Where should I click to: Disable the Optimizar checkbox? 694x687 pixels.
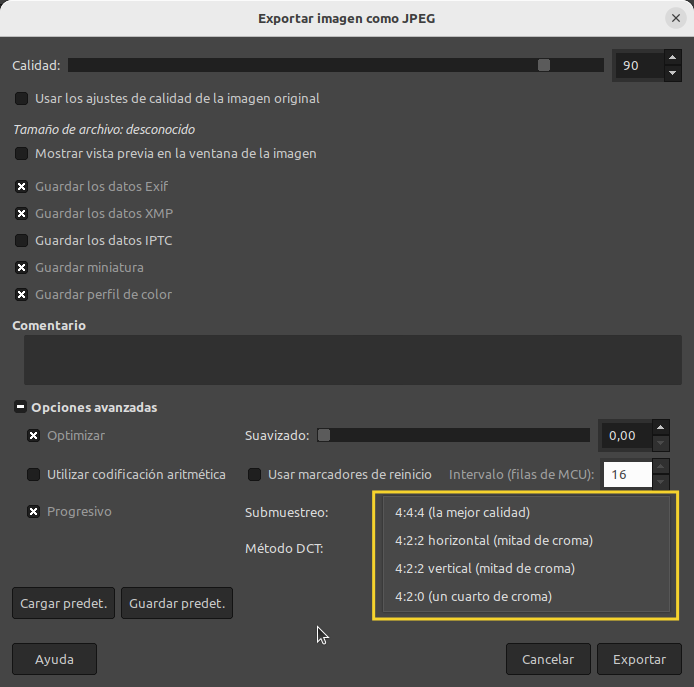(33, 435)
